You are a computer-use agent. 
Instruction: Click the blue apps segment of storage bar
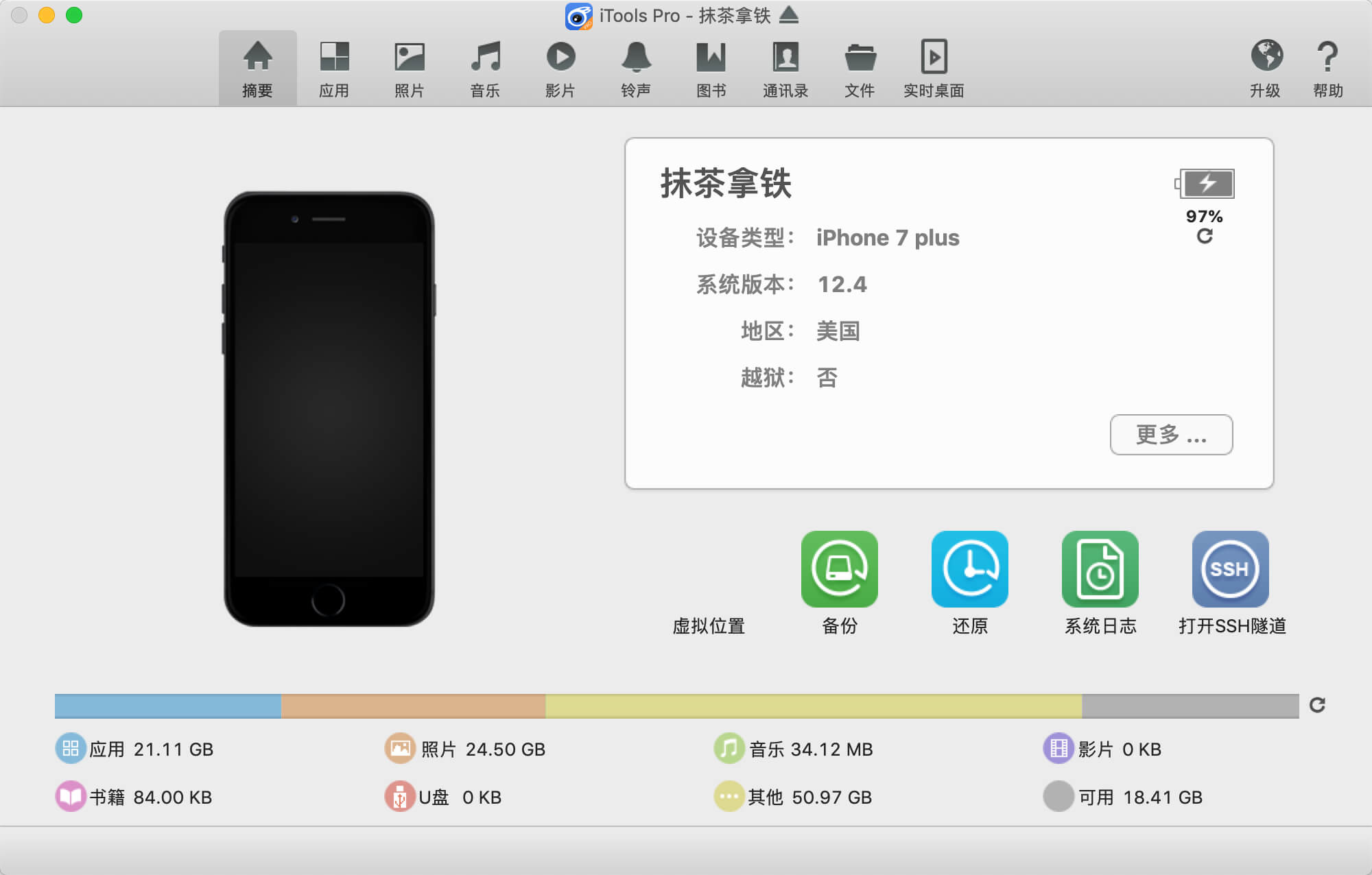[168, 706]
